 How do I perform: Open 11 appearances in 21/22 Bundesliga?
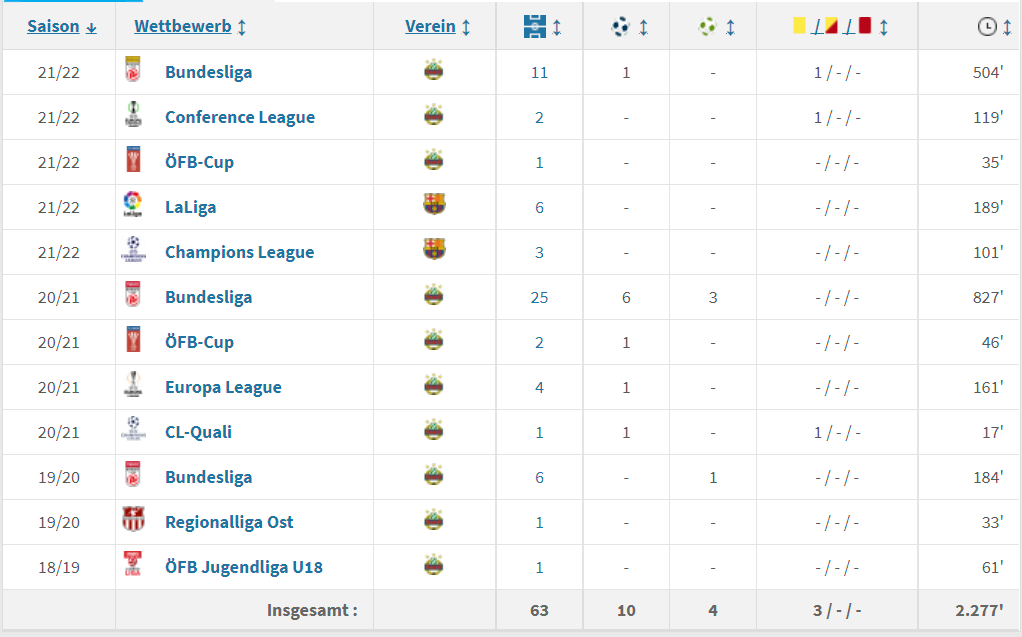[539, 72]
